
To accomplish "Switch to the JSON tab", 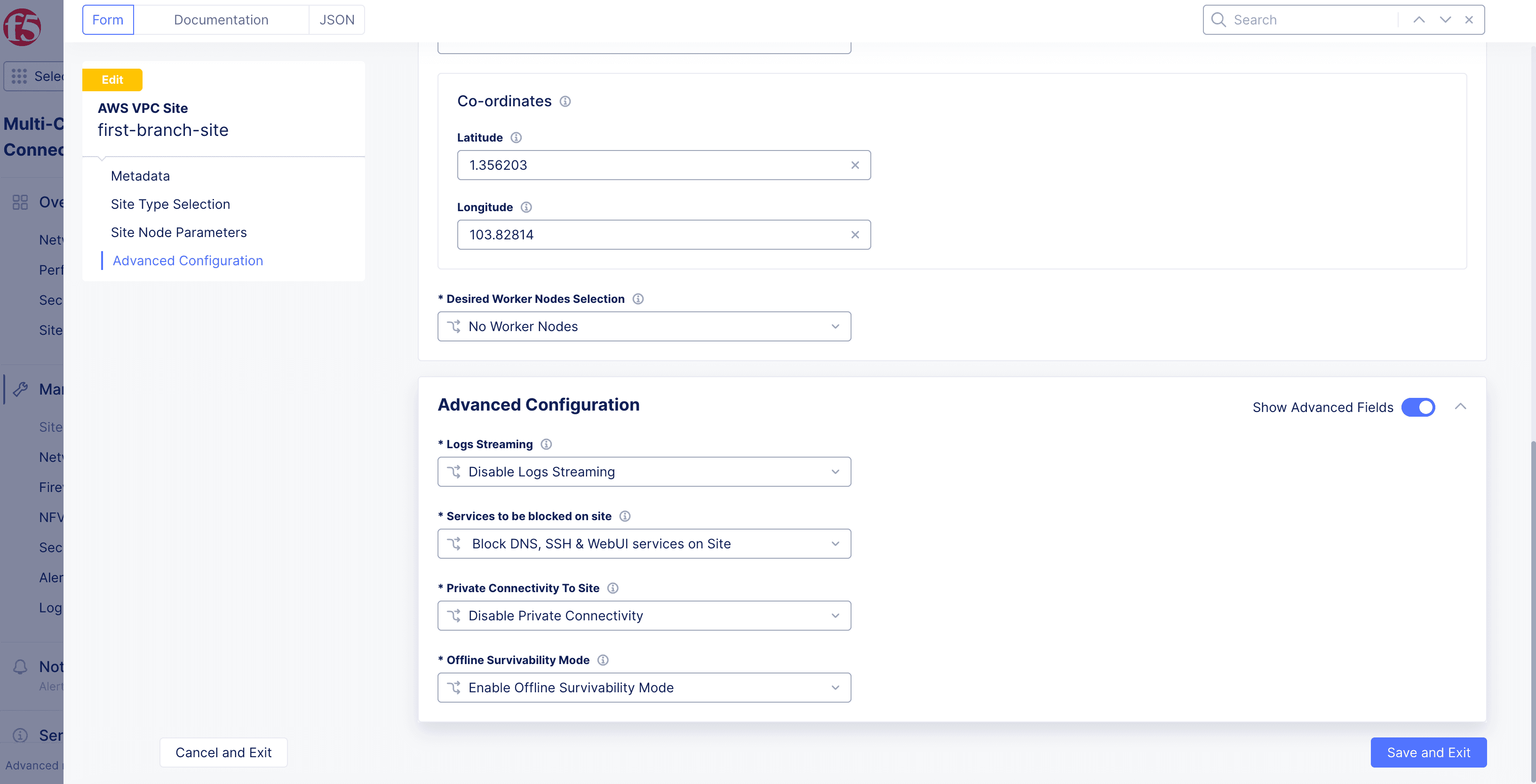I will (337, 19).
